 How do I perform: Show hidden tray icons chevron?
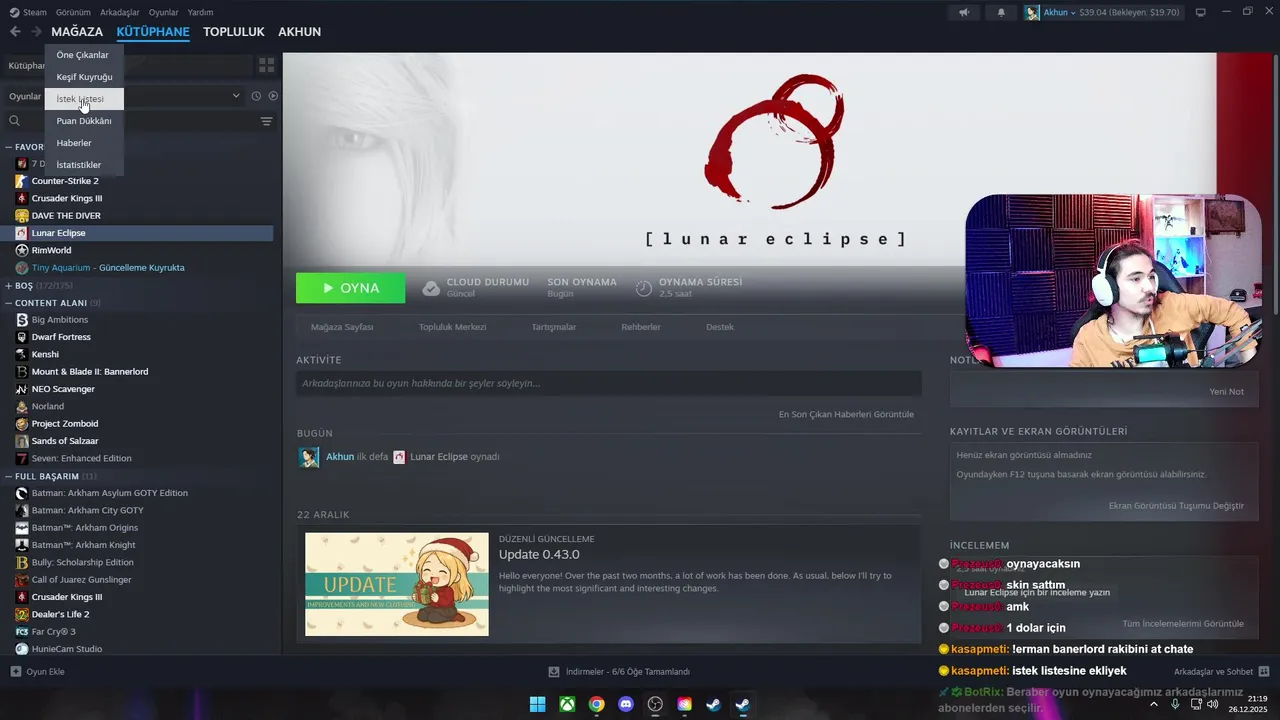pyautogui.click(x=1154, y=704)
